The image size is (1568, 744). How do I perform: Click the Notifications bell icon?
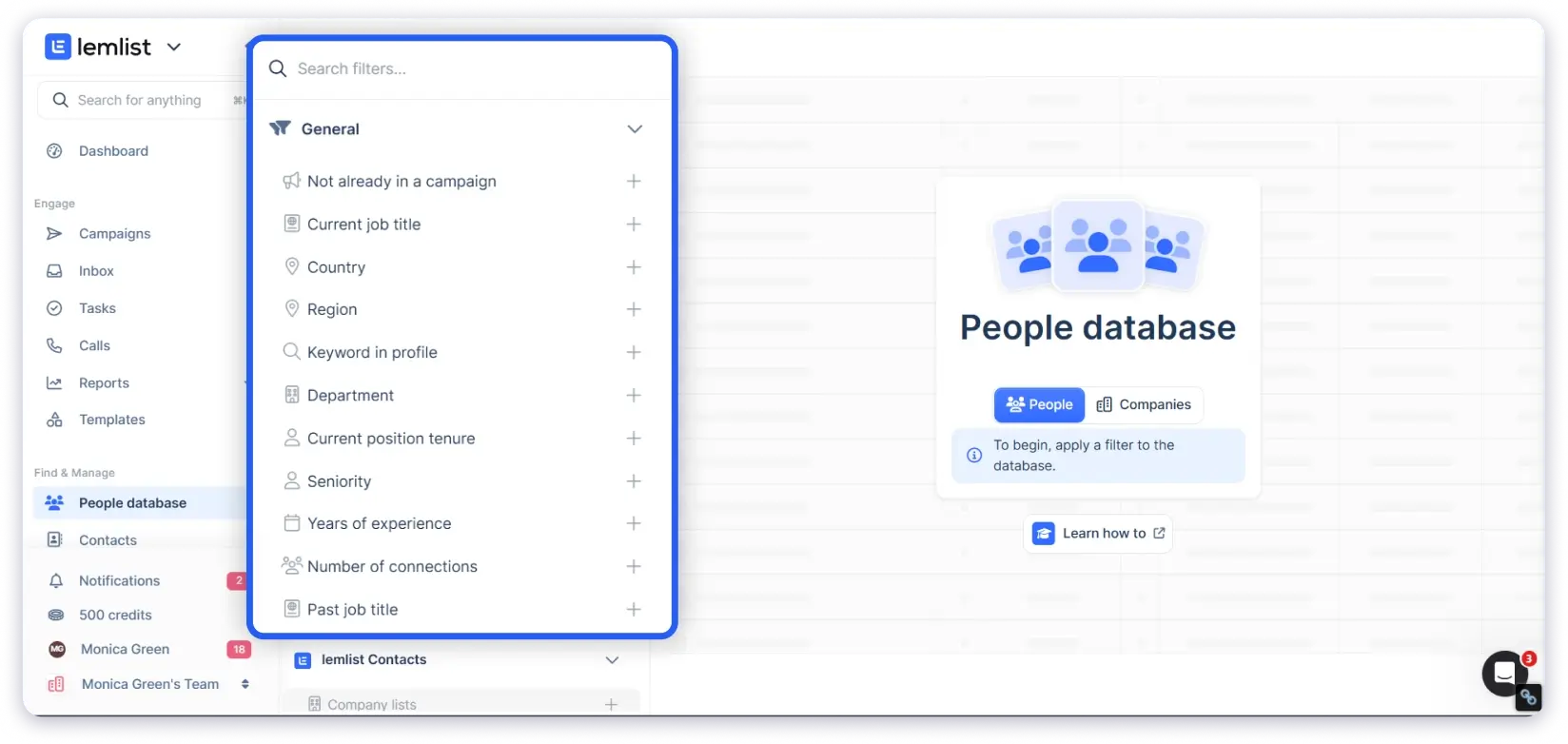pos(56,580)
